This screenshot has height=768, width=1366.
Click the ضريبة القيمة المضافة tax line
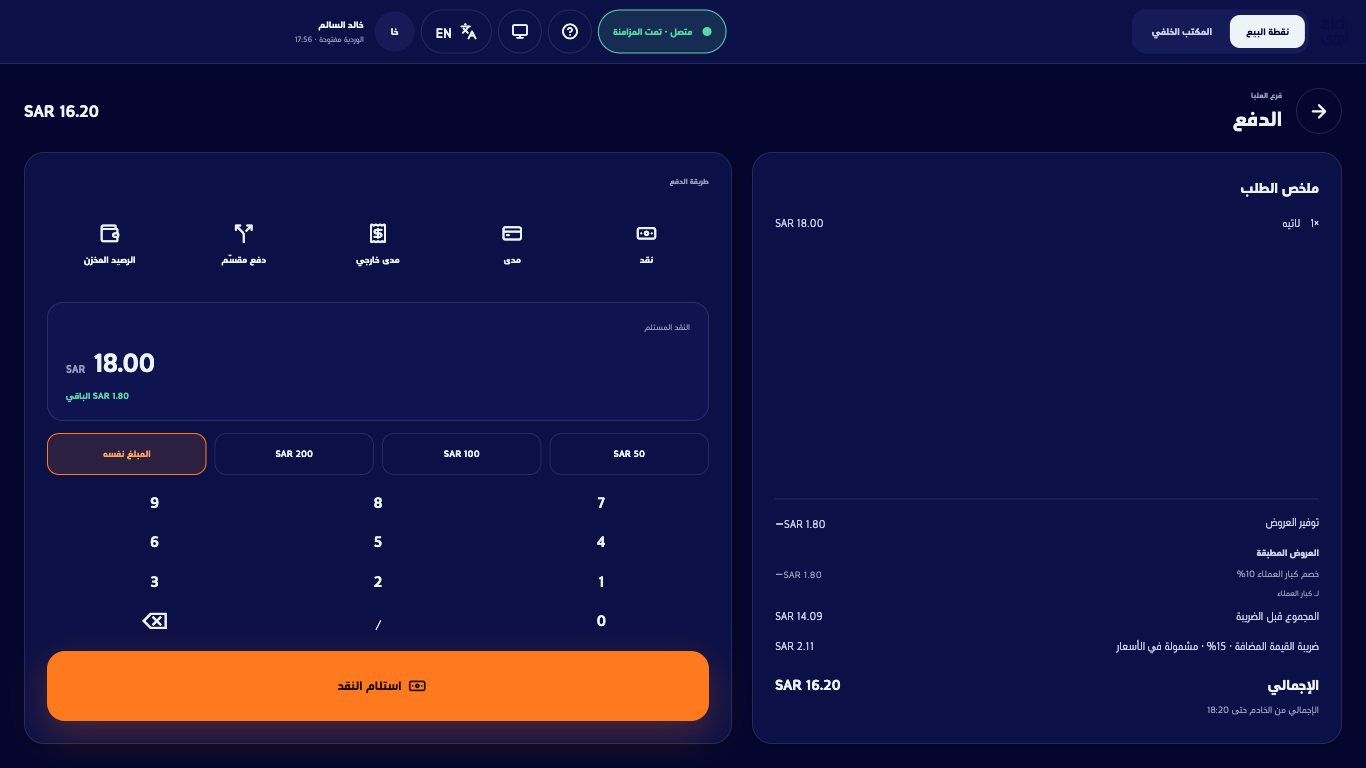point(1047,646)
